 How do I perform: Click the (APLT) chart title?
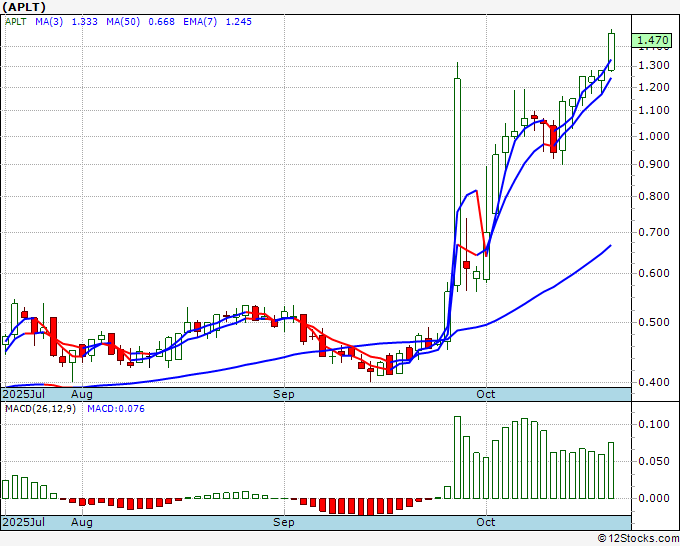click(23, 7)
